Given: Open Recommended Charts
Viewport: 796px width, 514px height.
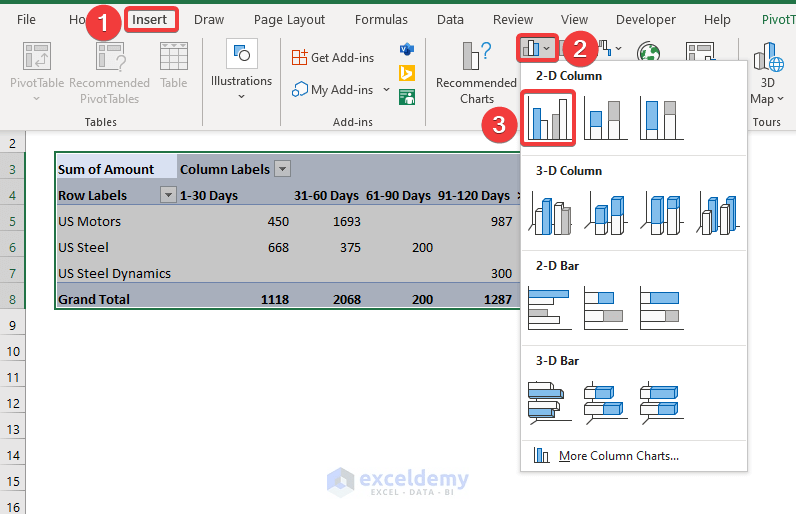Looking at the screenshot, I should (x=477, y=73).
